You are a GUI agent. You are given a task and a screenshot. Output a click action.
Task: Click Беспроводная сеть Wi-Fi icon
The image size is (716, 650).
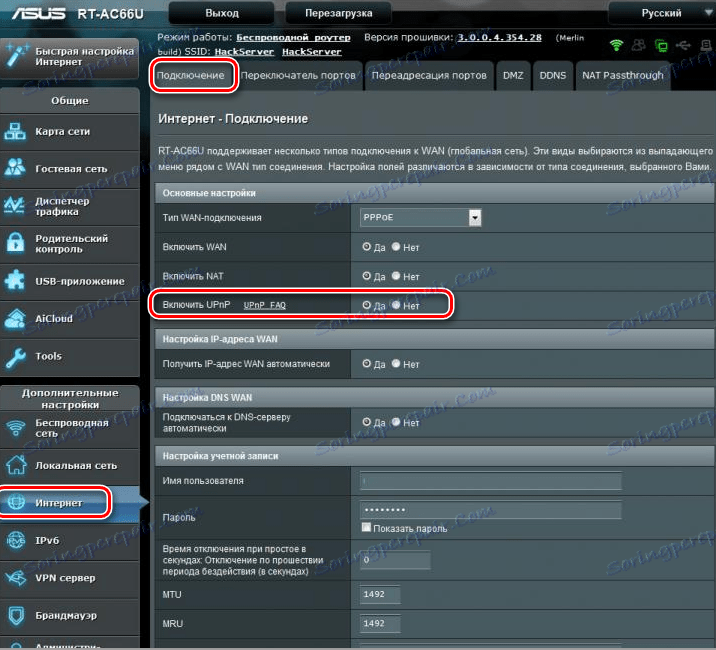(16, 428)
